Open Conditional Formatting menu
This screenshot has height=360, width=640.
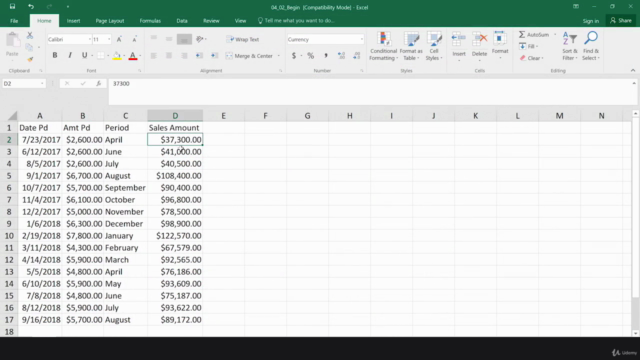click(x=383, y=47)
